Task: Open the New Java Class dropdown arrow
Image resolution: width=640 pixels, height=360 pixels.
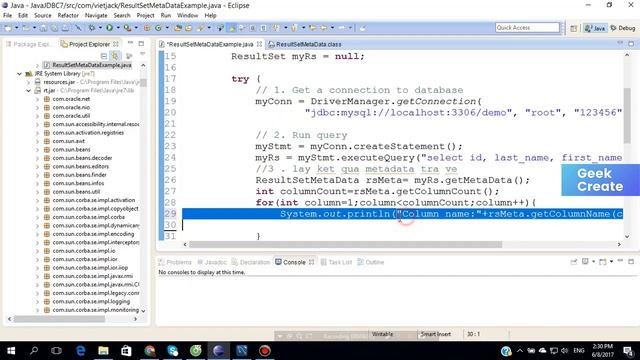Action: 167,28
